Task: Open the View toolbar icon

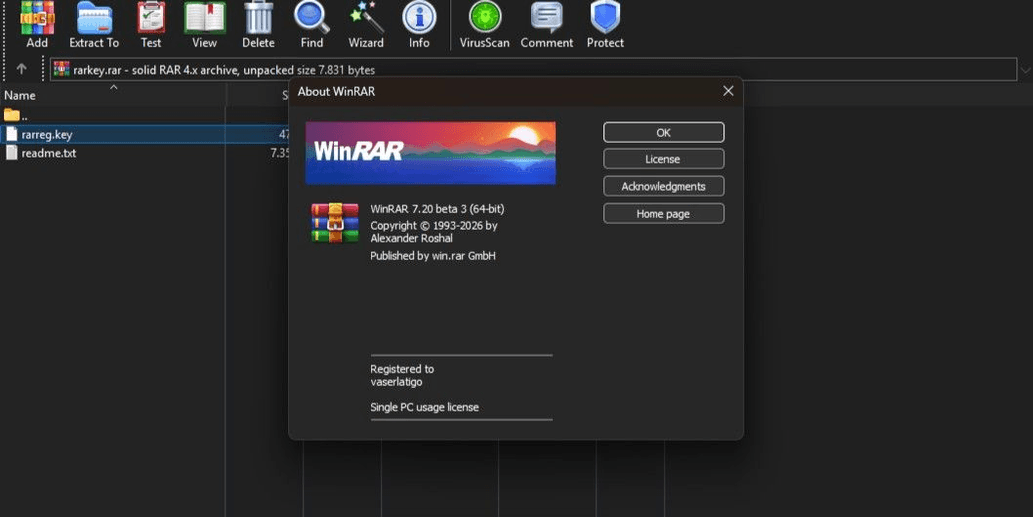Action: pos(204,22)
